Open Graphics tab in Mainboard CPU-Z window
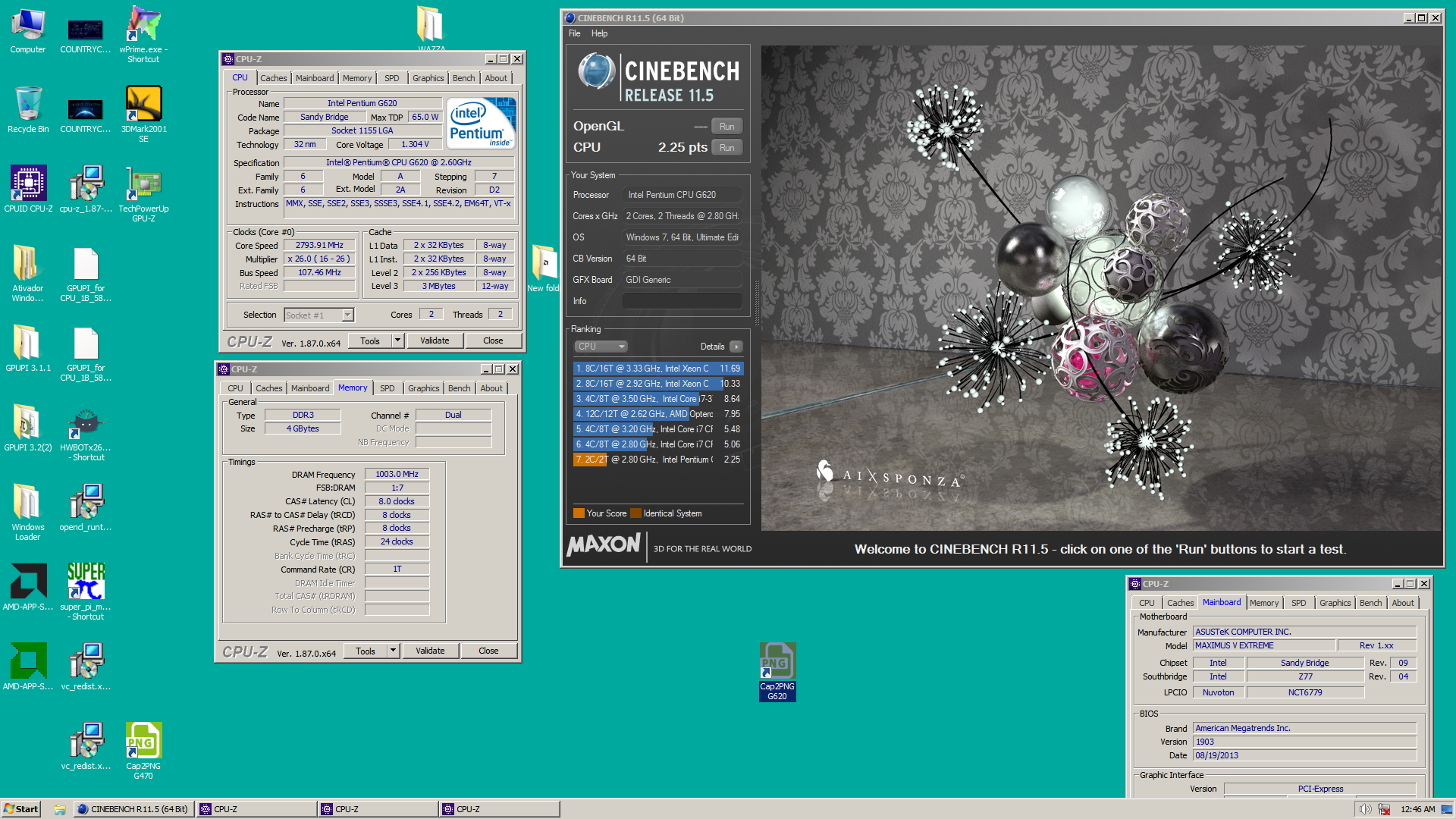1456x819 pixels. [x=1335, y=603]
